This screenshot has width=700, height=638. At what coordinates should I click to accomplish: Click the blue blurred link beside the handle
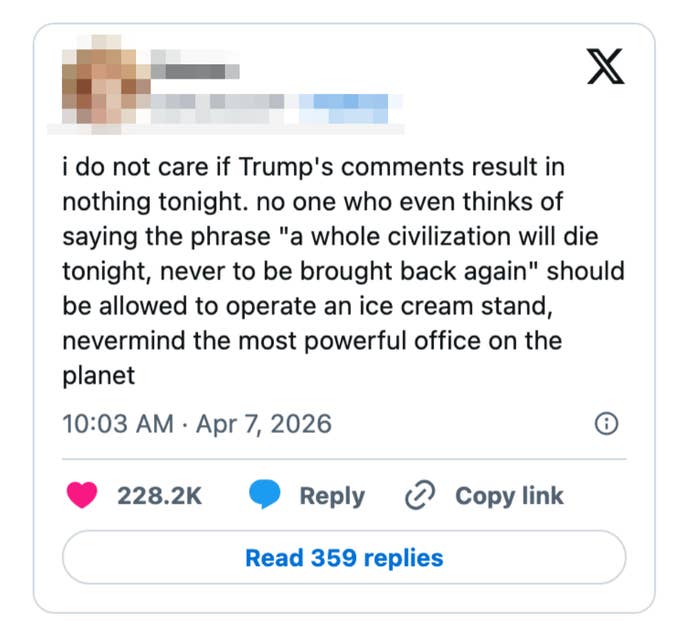tap(343, 102)
